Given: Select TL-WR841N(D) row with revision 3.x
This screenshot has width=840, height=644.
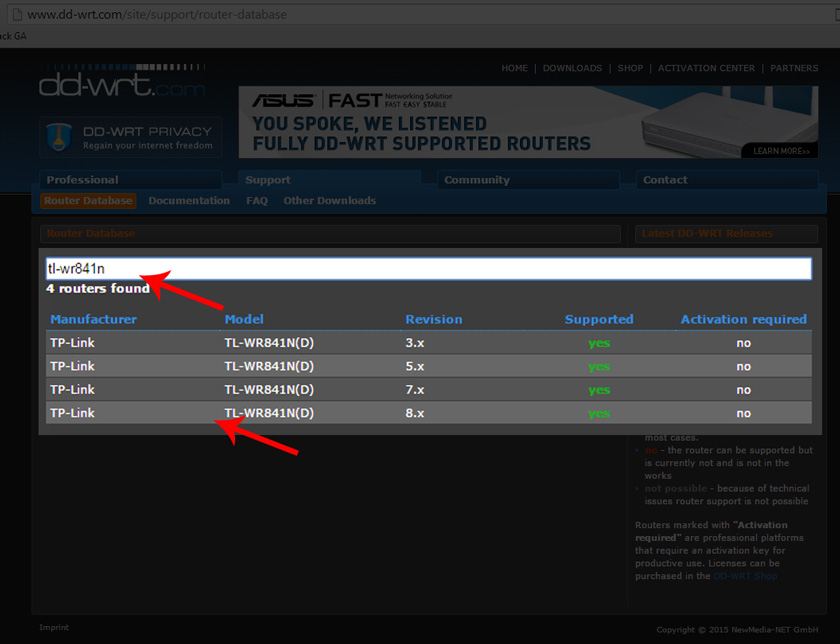Looking at the screenshot, I should point(429,343).
